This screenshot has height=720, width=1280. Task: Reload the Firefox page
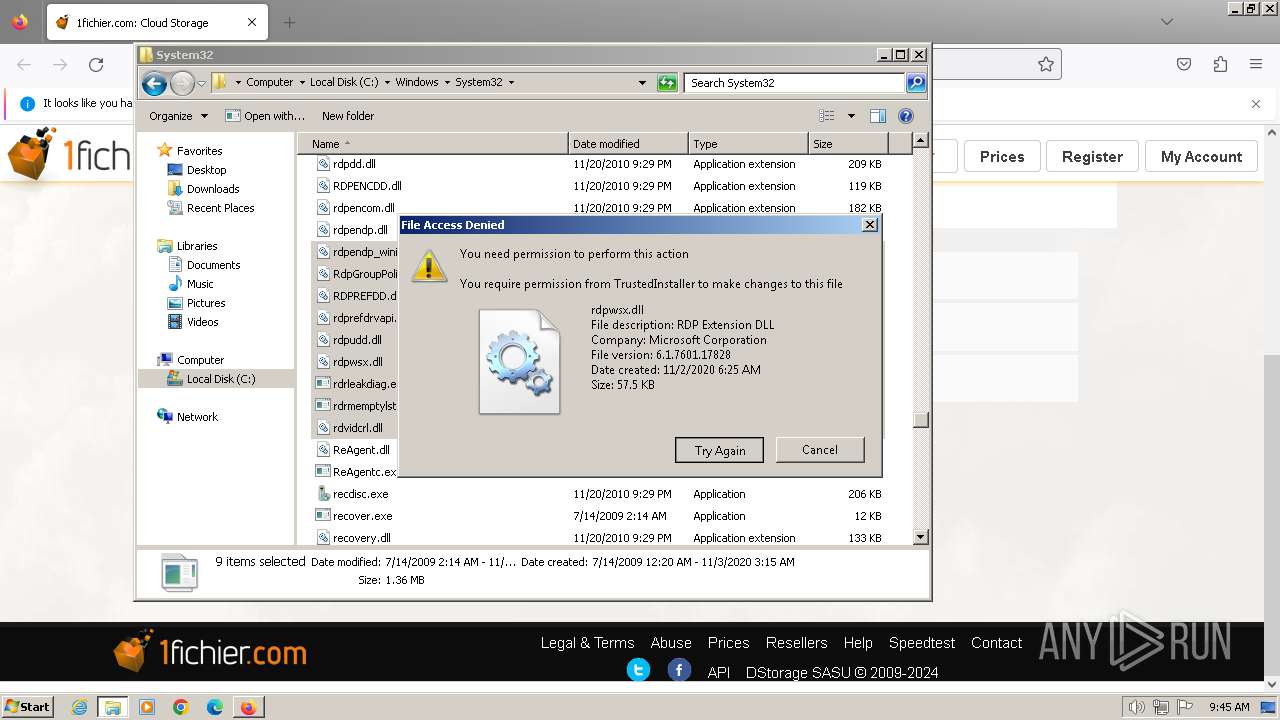coord(96,65)
